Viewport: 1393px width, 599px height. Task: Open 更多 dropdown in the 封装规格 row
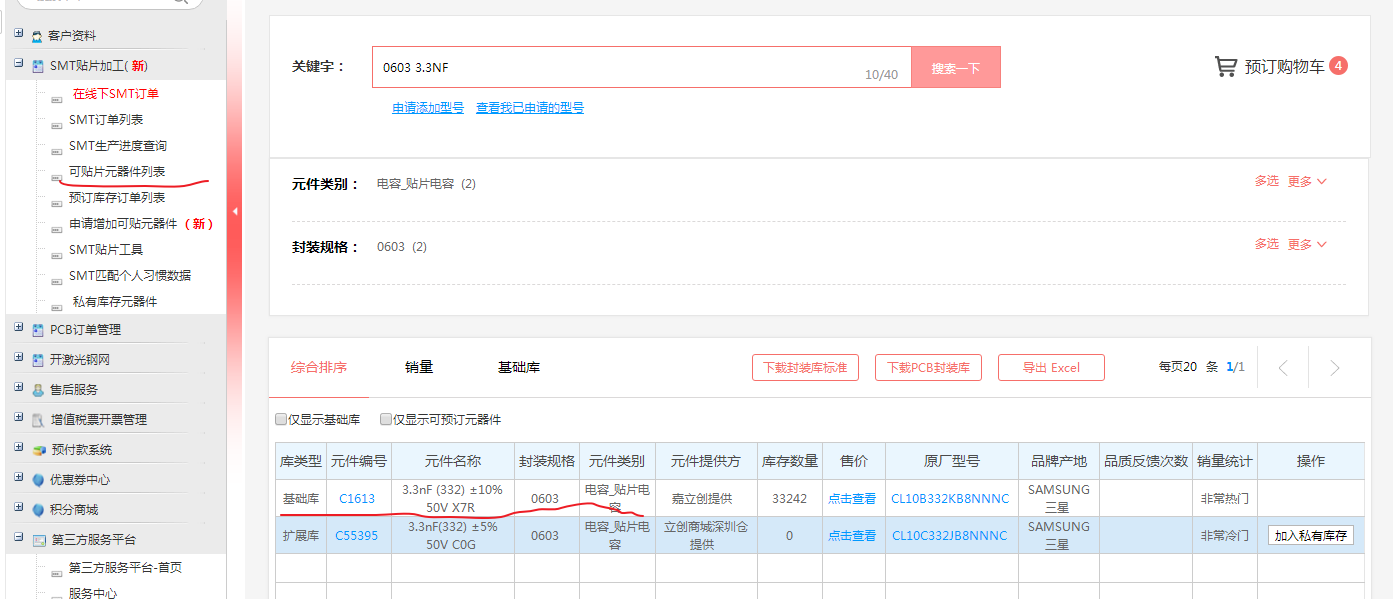tap(1307, 244)
